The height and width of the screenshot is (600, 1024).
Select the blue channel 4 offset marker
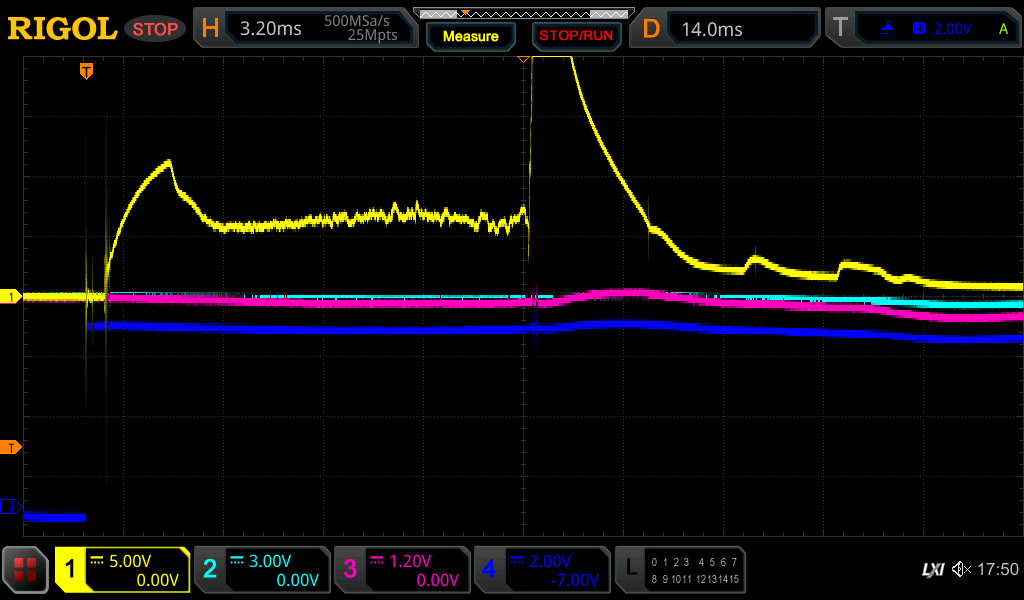[12, 508]
